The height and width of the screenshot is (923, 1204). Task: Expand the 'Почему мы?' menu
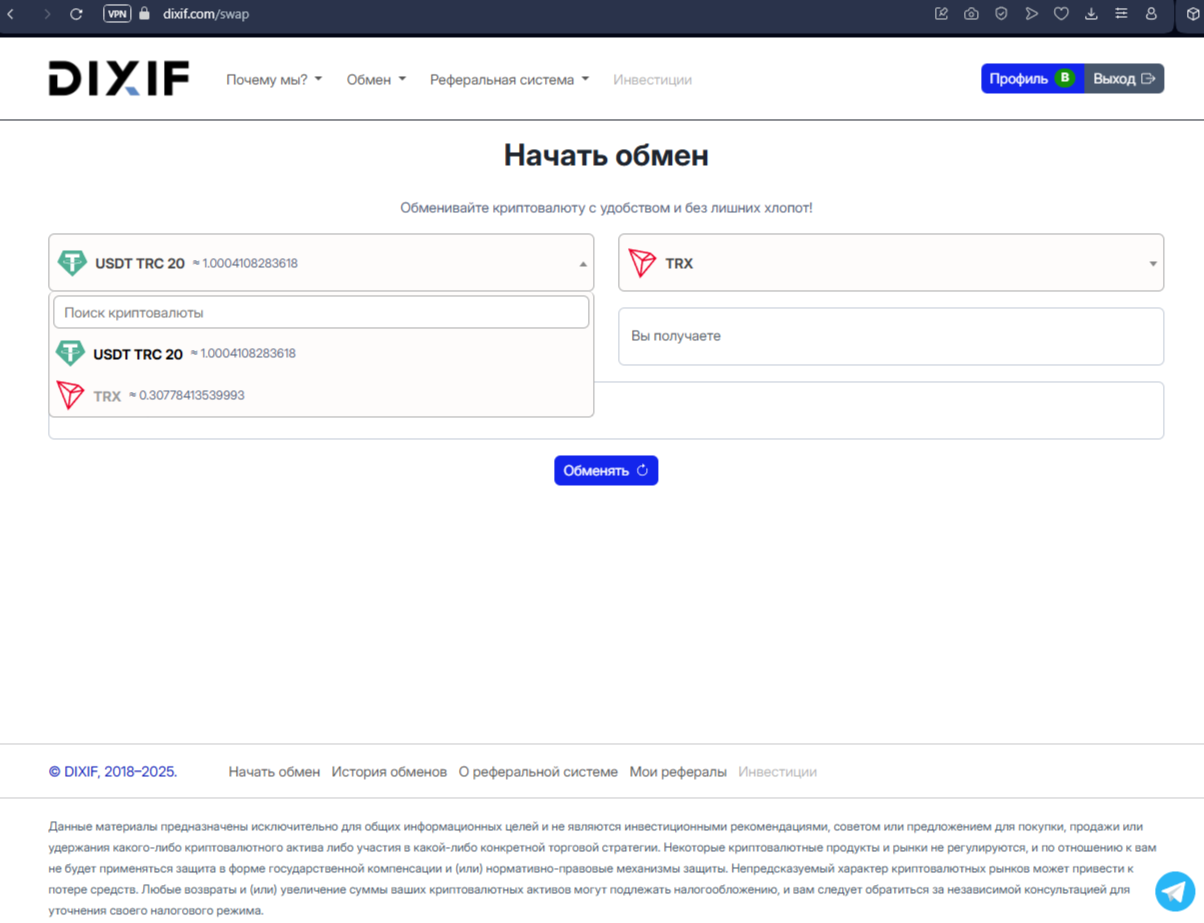pos(274,79)
